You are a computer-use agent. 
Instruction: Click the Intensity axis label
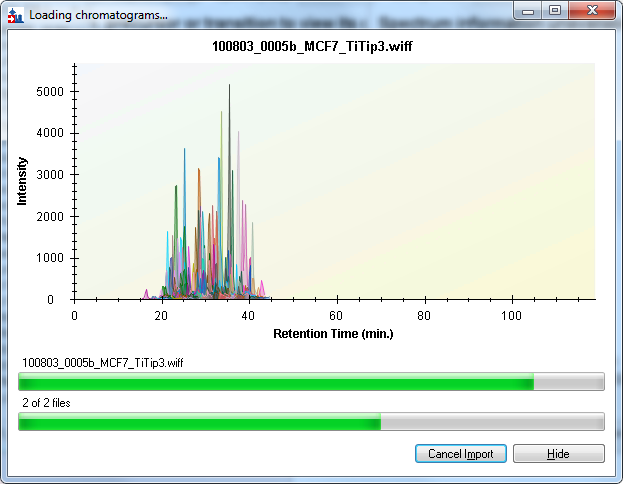22,181
